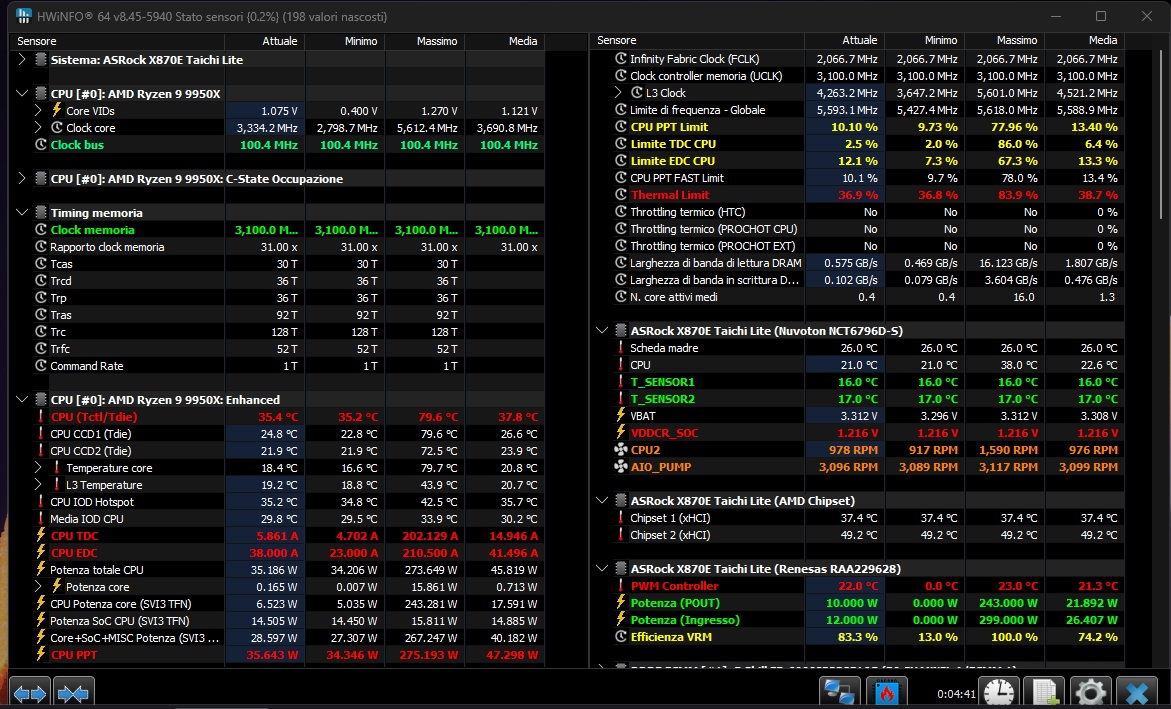Collapse the Timing memoria group
The width and height of the screenshot is (1171, 709).
point(22,212)
